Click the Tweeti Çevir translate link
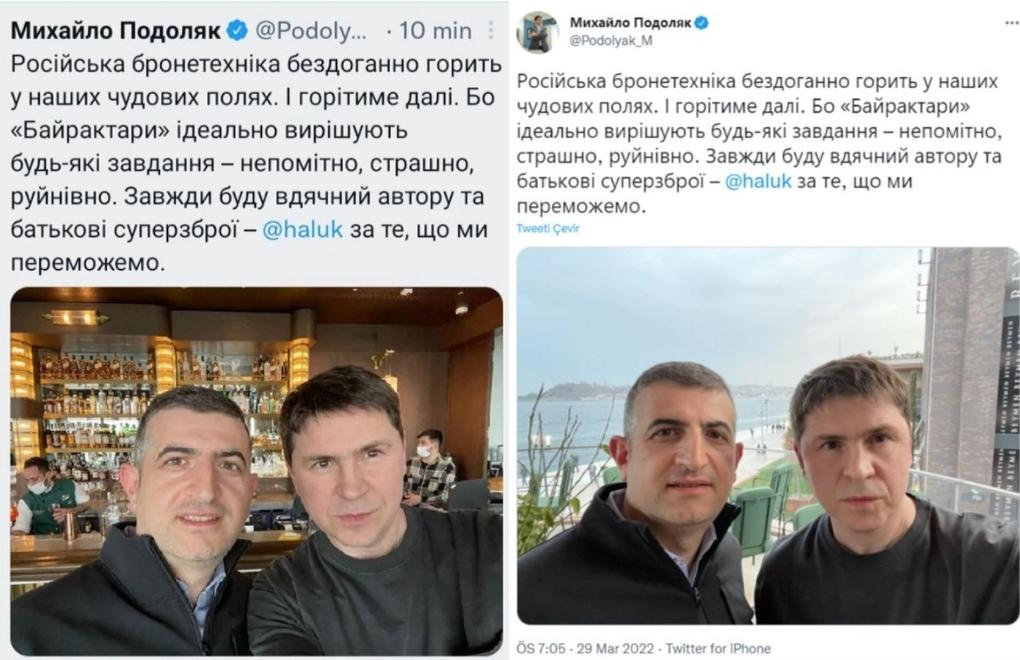 point(548,228)
